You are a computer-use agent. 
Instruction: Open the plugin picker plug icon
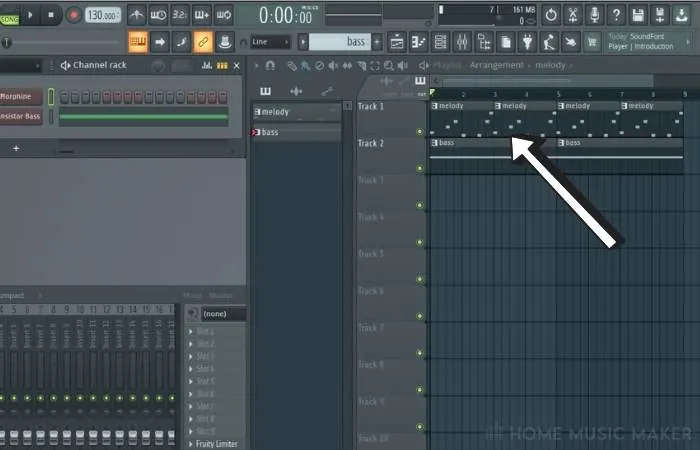point(528,42)
